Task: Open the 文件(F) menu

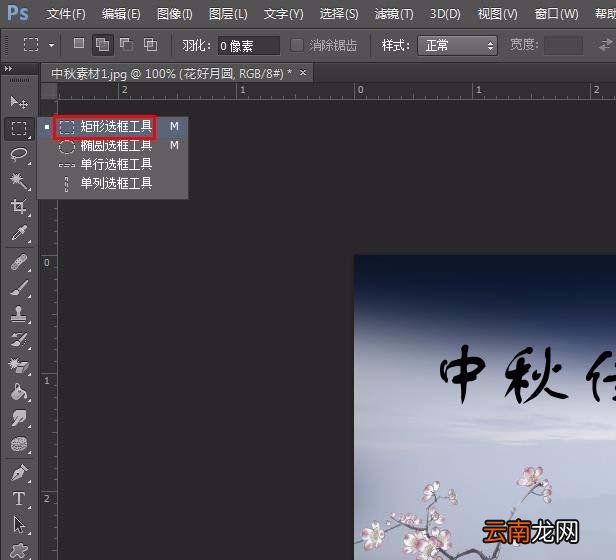Action: point(66,14)
